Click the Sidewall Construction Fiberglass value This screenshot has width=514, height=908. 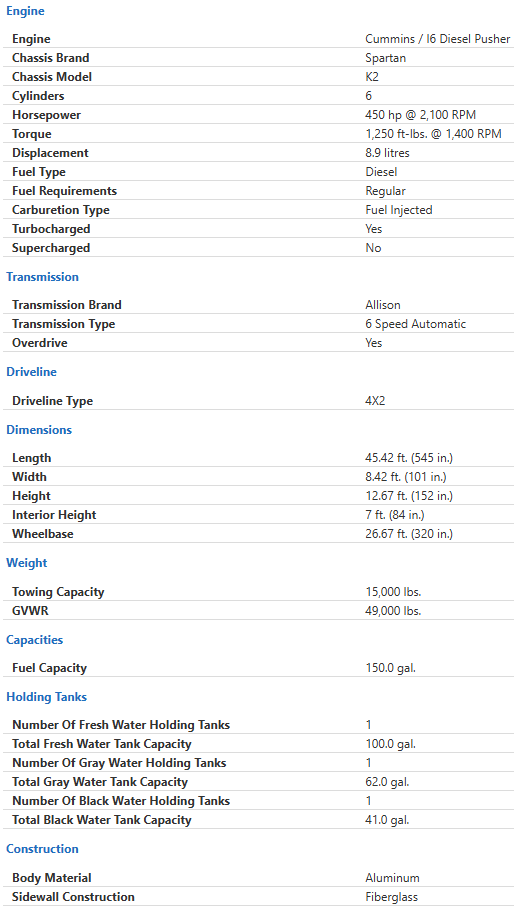pyautogui.click(x=391, y=896)
